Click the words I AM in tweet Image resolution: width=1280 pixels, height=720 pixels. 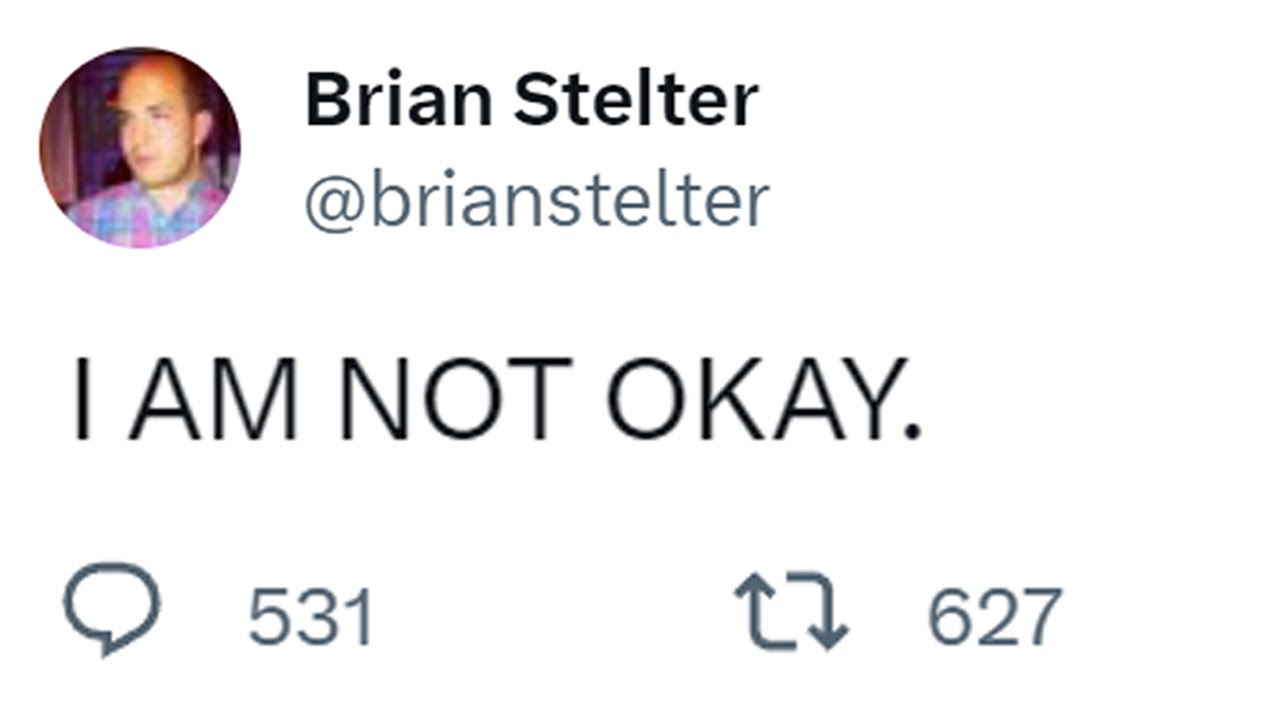coord(186,399)
